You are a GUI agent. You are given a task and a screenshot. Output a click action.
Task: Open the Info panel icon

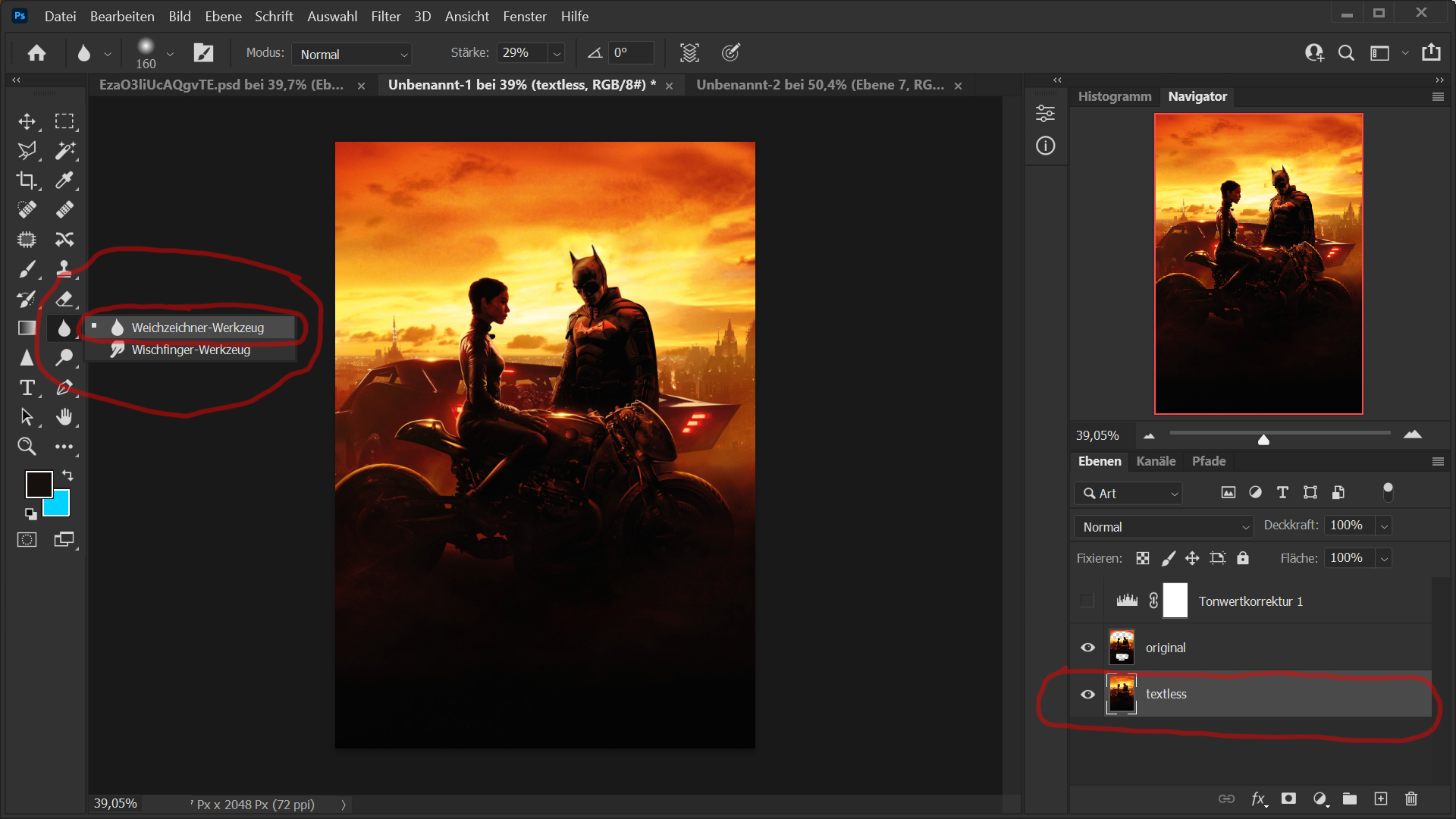click(x=1046, y=146)
